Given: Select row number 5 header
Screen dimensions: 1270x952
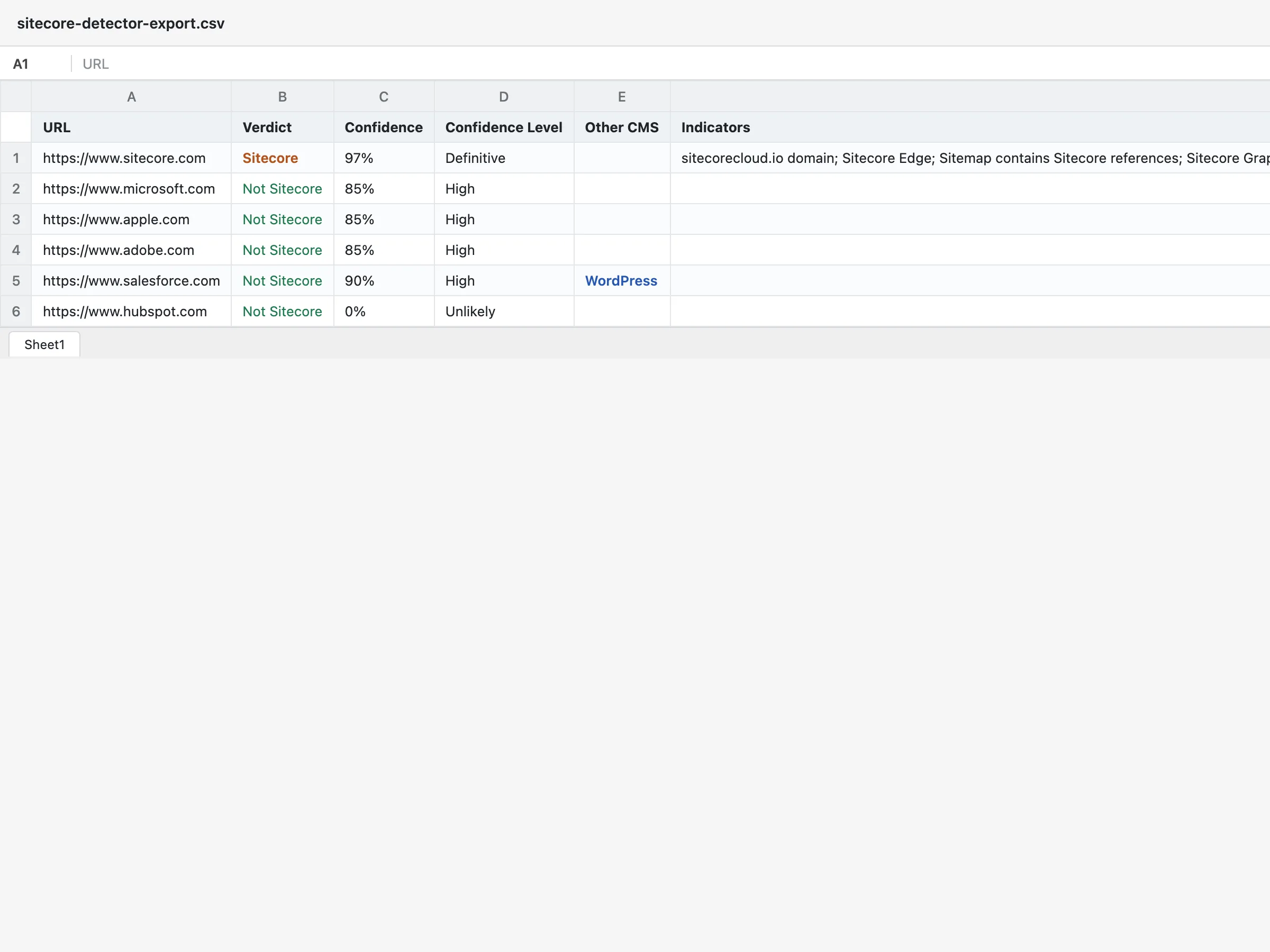Looking at the screenshot, I should tap(16, 281).
